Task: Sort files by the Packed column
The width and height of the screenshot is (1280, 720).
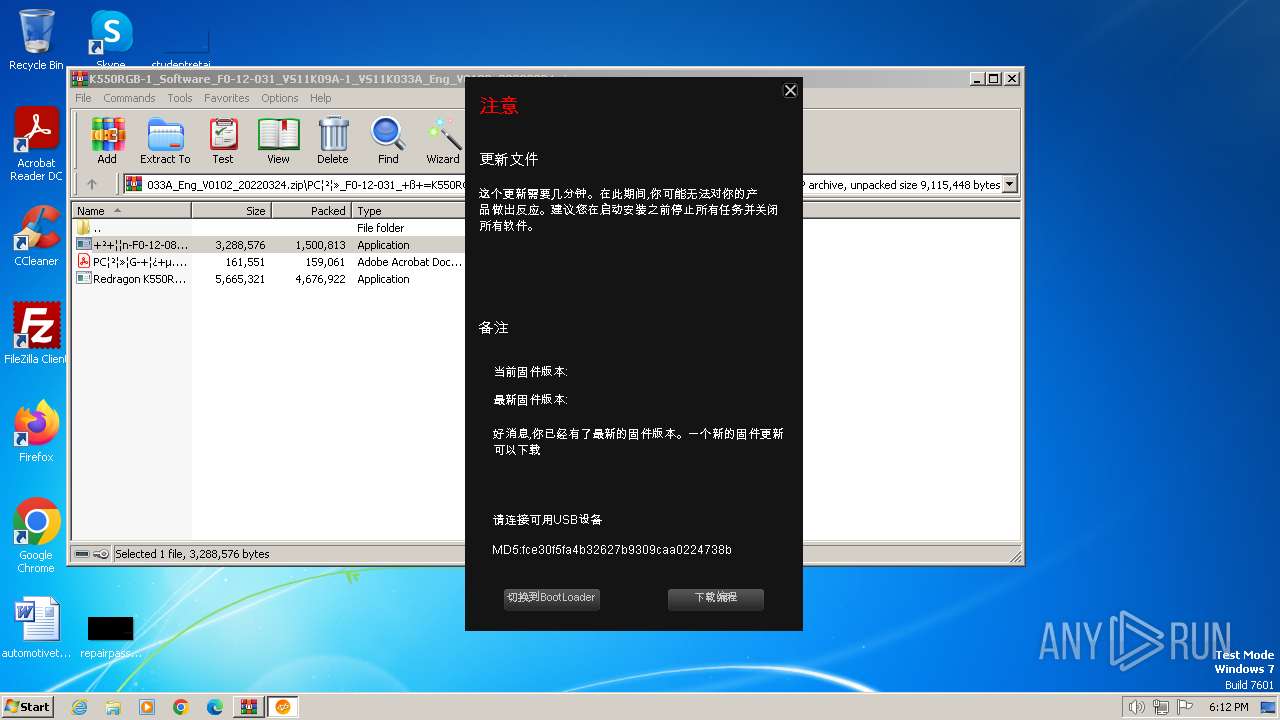Action: pos(311,211)
